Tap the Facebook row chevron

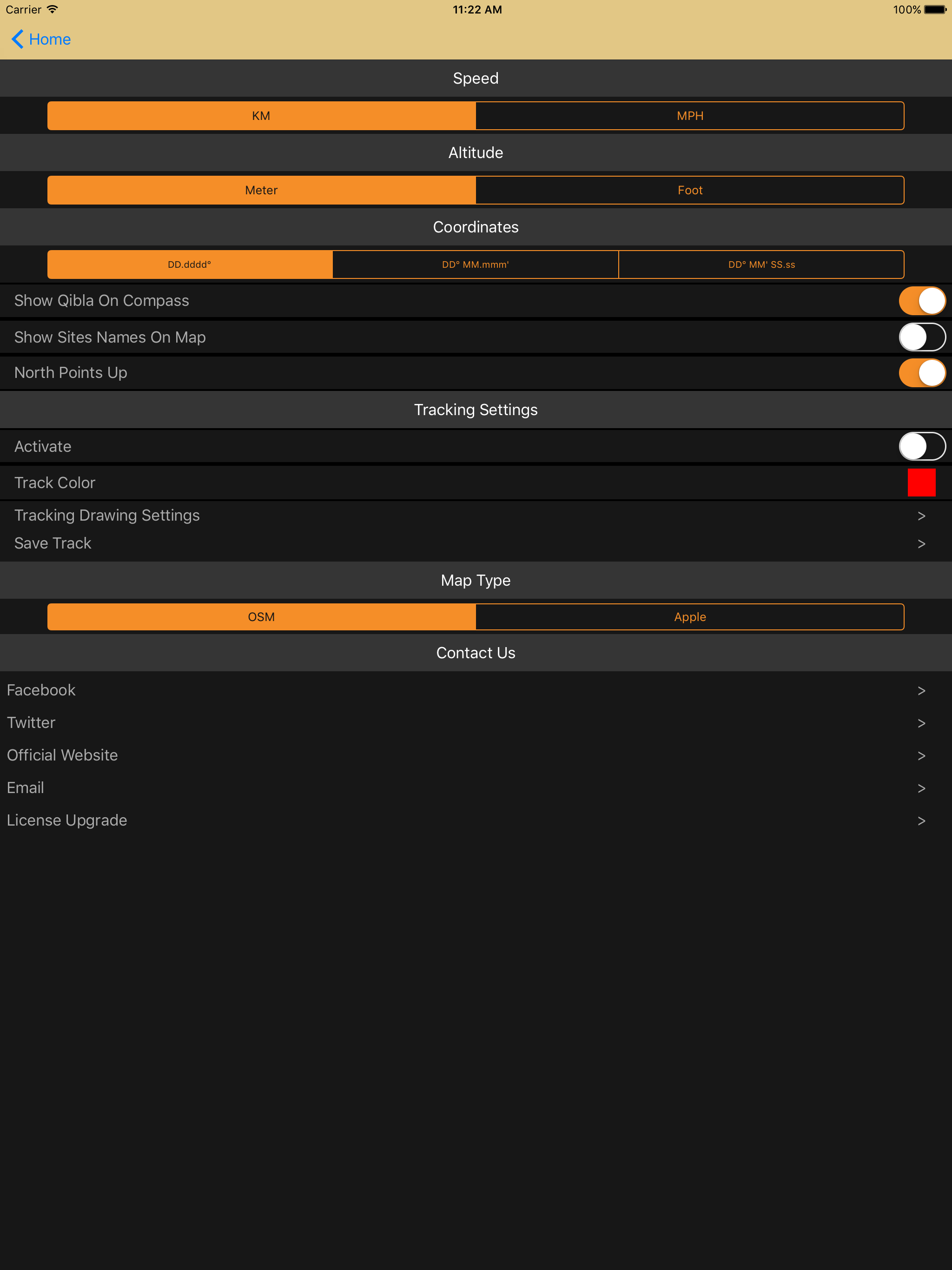click(x=921, y=691)
